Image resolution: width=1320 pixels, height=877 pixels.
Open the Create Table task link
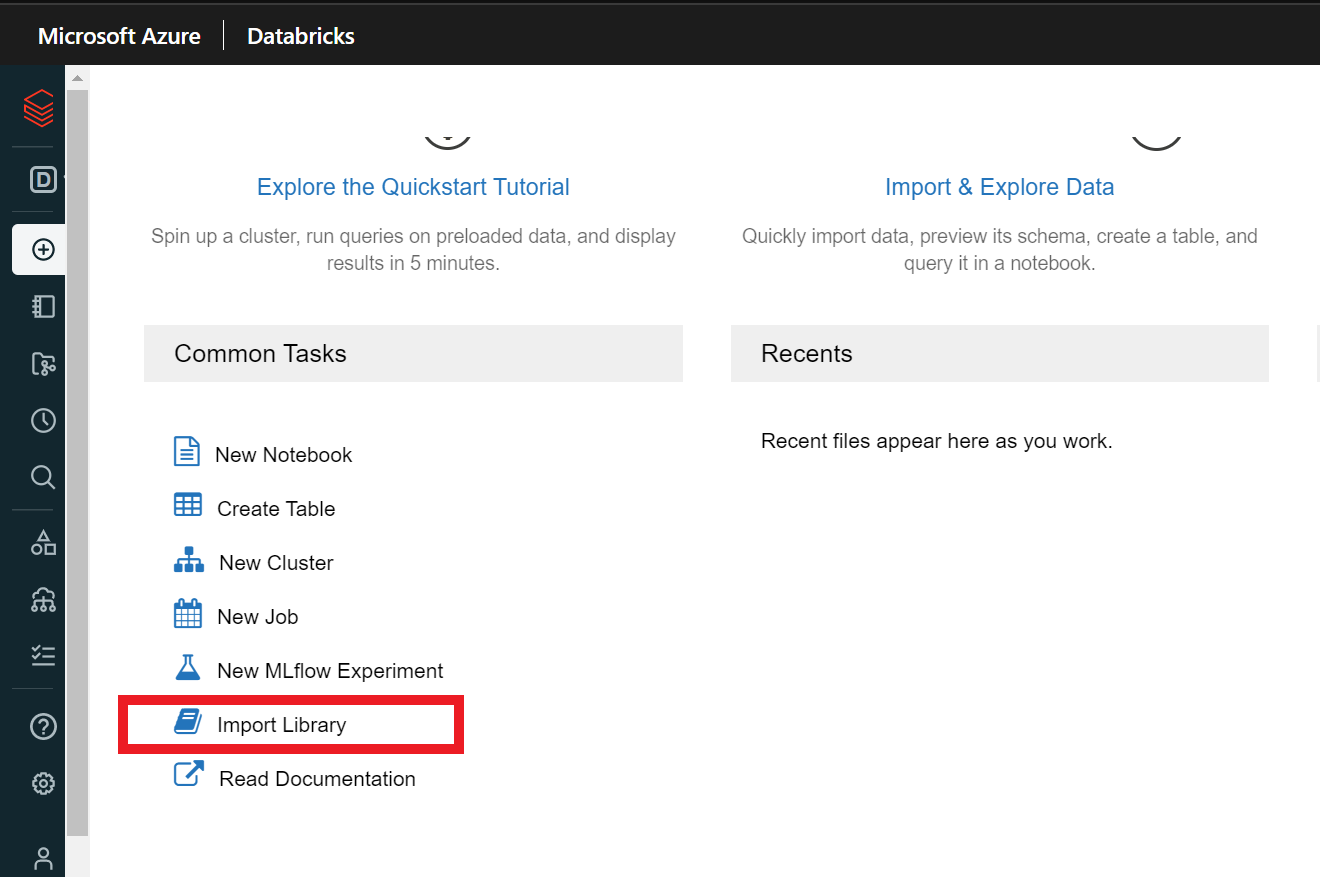(x=276, y=509)
